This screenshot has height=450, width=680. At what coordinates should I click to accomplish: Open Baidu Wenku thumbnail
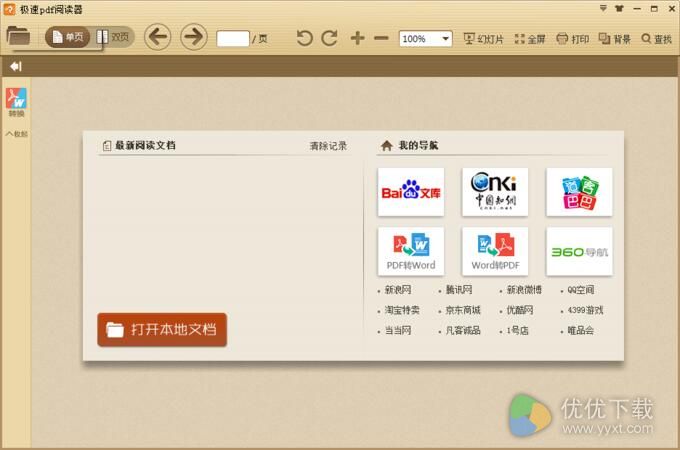pos(411,192)
